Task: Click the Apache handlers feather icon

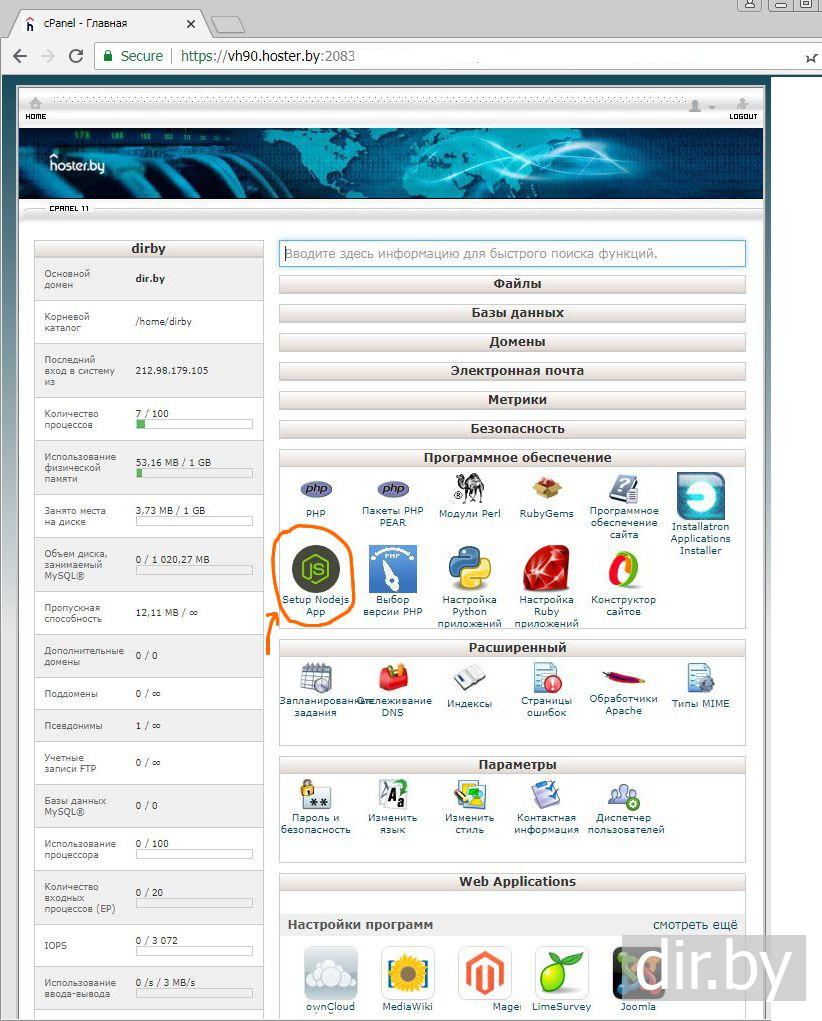Action: 623,678
